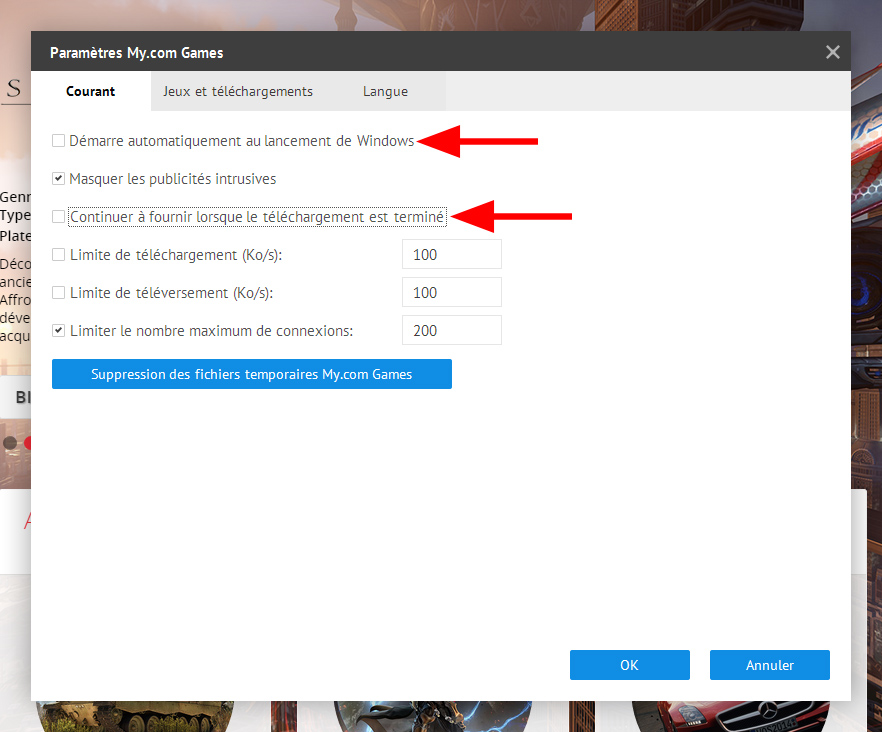The height and width of the screenshot is (732, 882).
Task: Uncheck Masquer les publicités intrusives
Action: (x=58, y=179)
